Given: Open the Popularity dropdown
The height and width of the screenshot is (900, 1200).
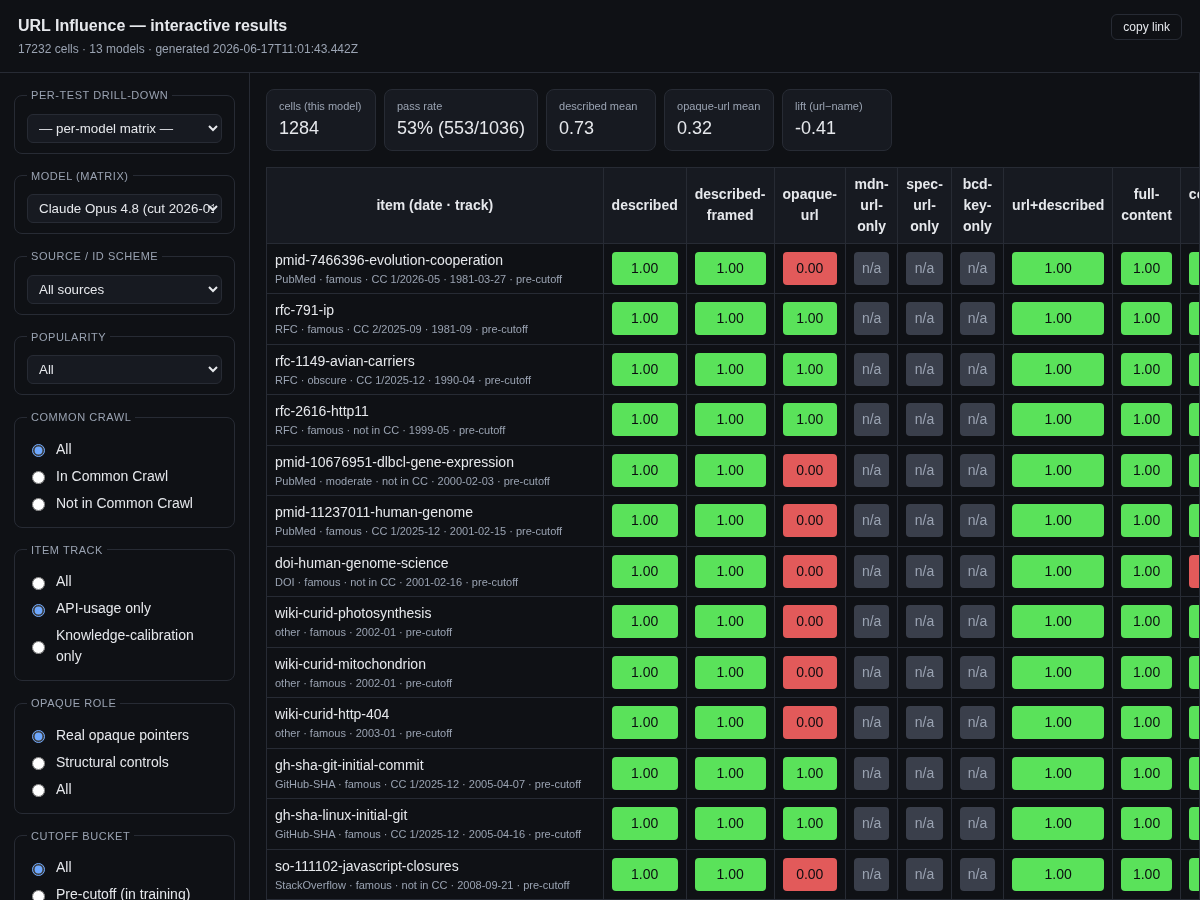Looking at the screenshot, I should tap(124, 369).
